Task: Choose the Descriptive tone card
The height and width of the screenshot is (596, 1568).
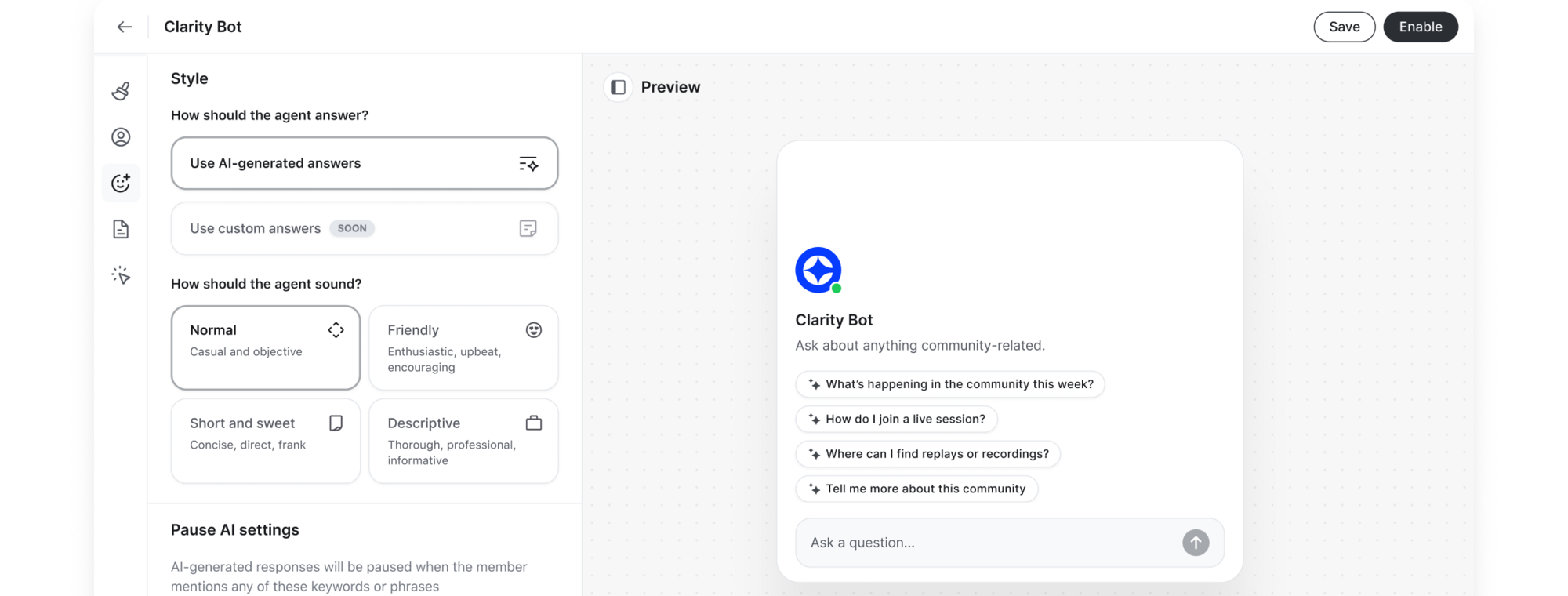Action: point(463,441)
